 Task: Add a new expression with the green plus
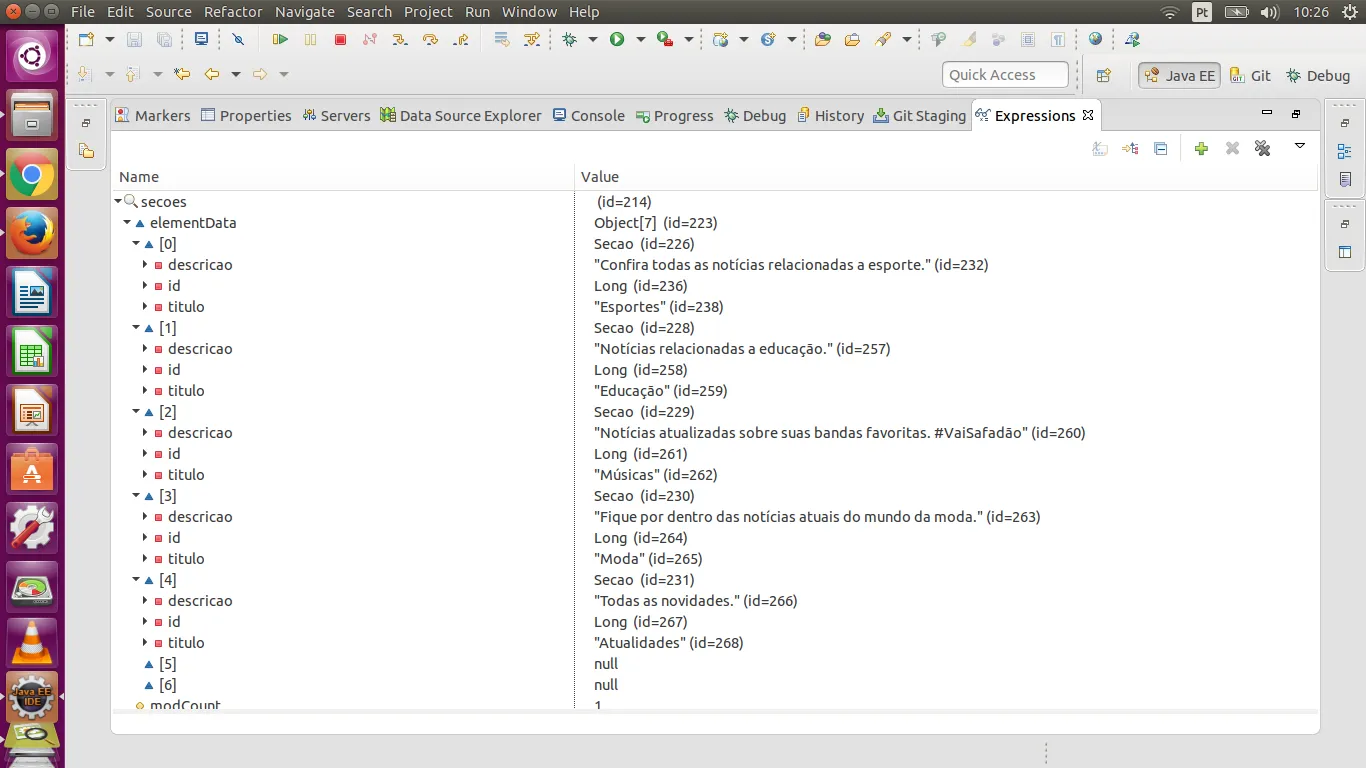point(1201,148)
